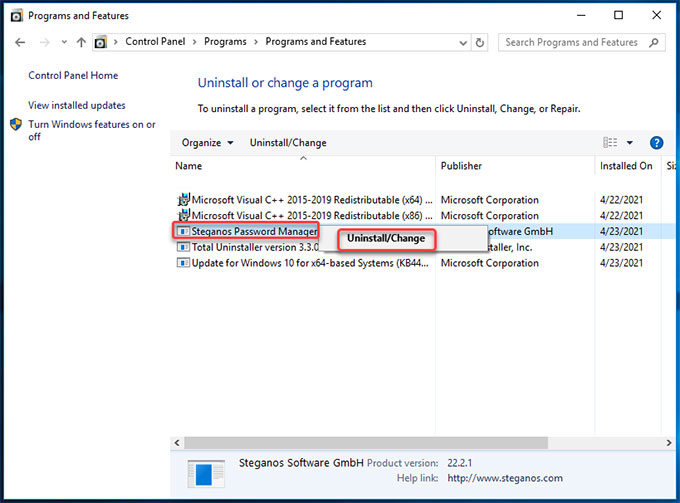Maximize the Programs and Features window
The height and width of the screenshot is (503, 680).
coord(618,15)
